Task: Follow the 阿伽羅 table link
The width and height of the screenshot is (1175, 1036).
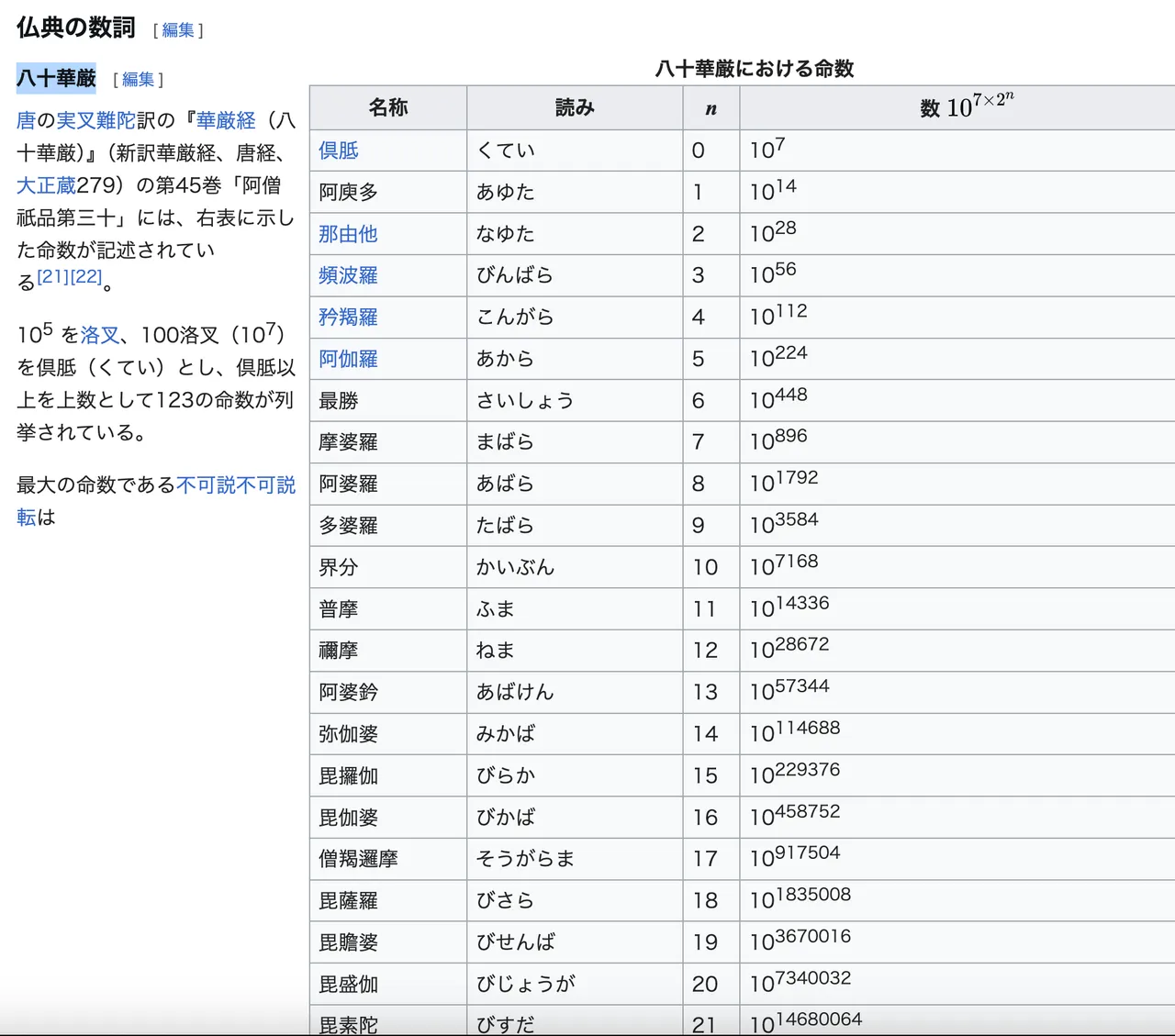Action: coord(348,359)
